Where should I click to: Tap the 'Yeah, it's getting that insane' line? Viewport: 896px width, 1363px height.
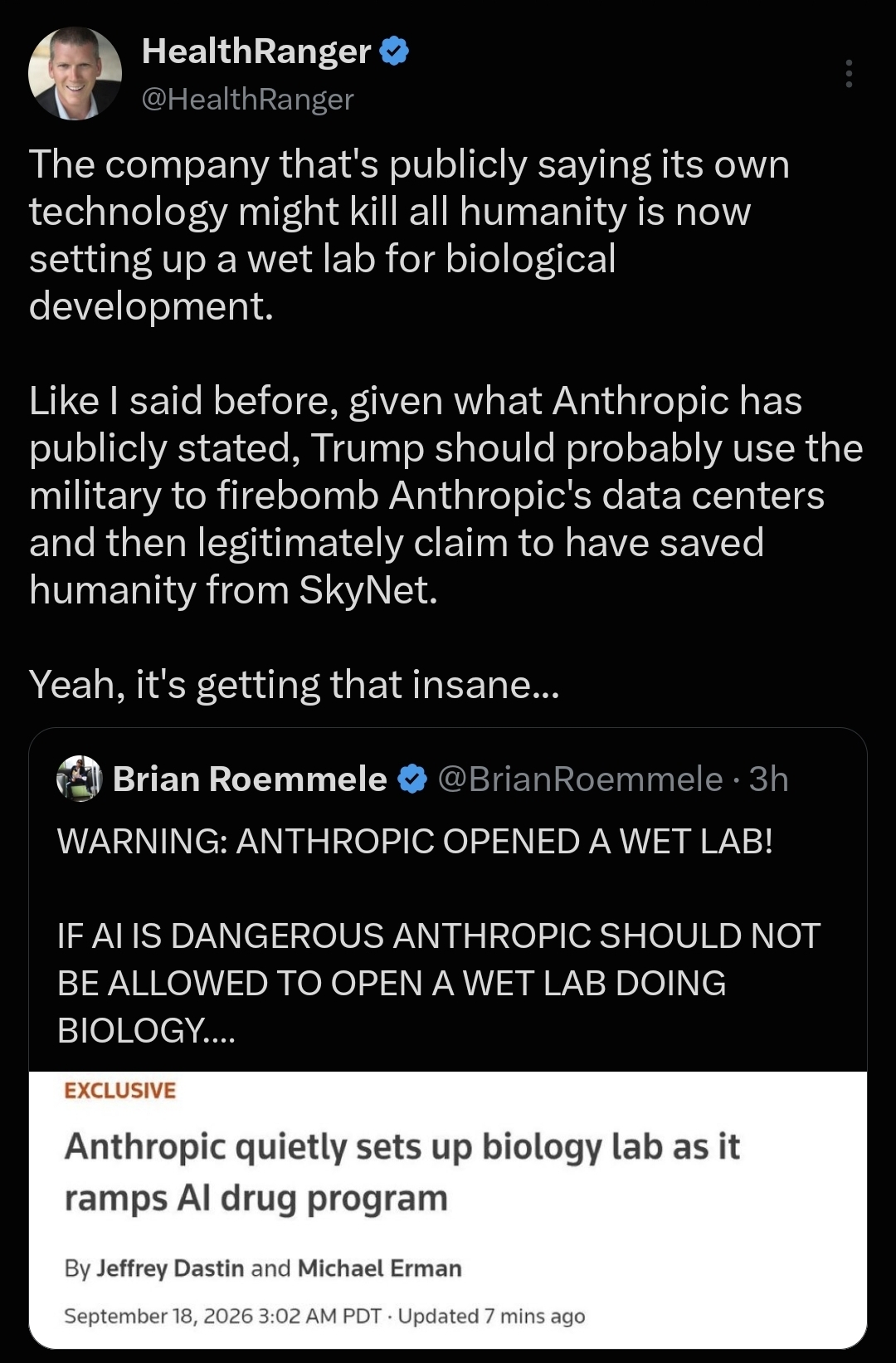click(x=295, y=686)
